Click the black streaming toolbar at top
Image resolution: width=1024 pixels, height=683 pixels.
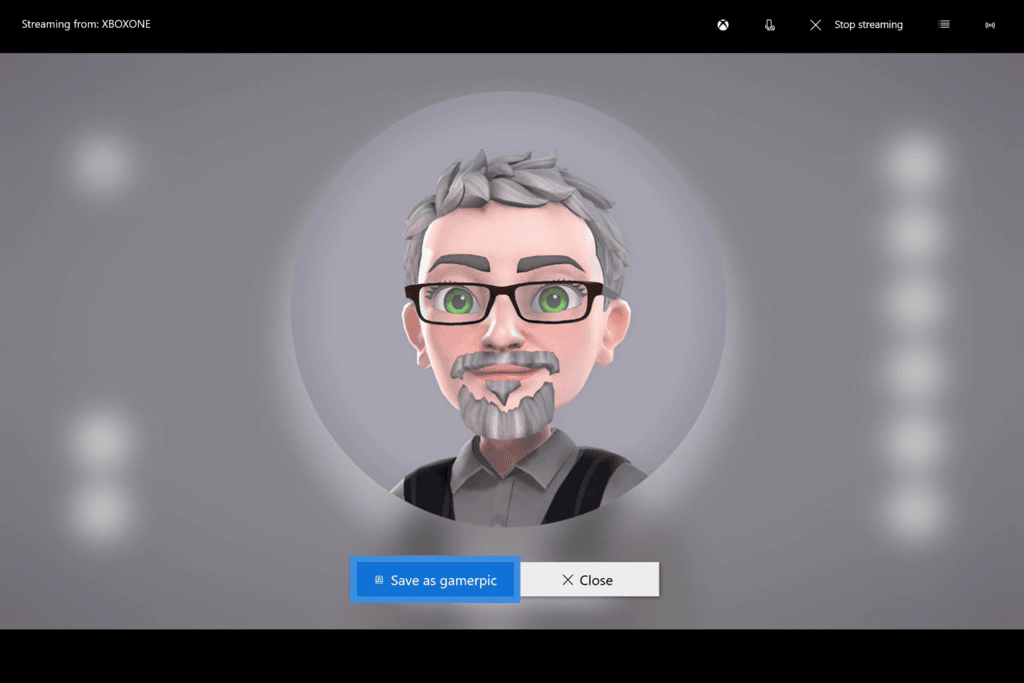(x=400, y=24)
